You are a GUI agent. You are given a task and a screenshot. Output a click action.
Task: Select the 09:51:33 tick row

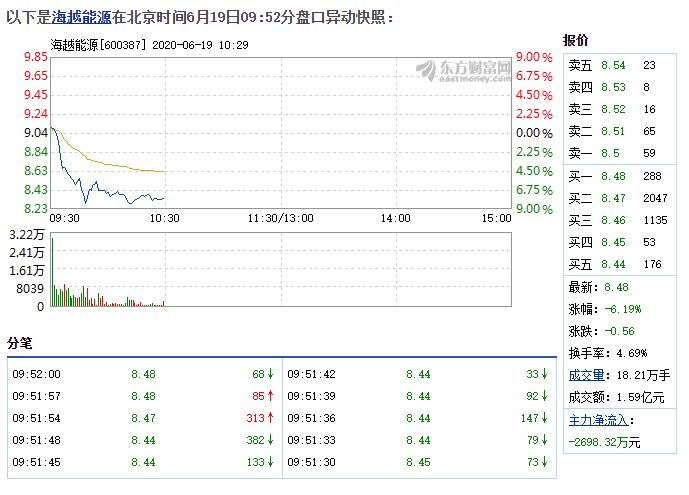coord(418,440)
